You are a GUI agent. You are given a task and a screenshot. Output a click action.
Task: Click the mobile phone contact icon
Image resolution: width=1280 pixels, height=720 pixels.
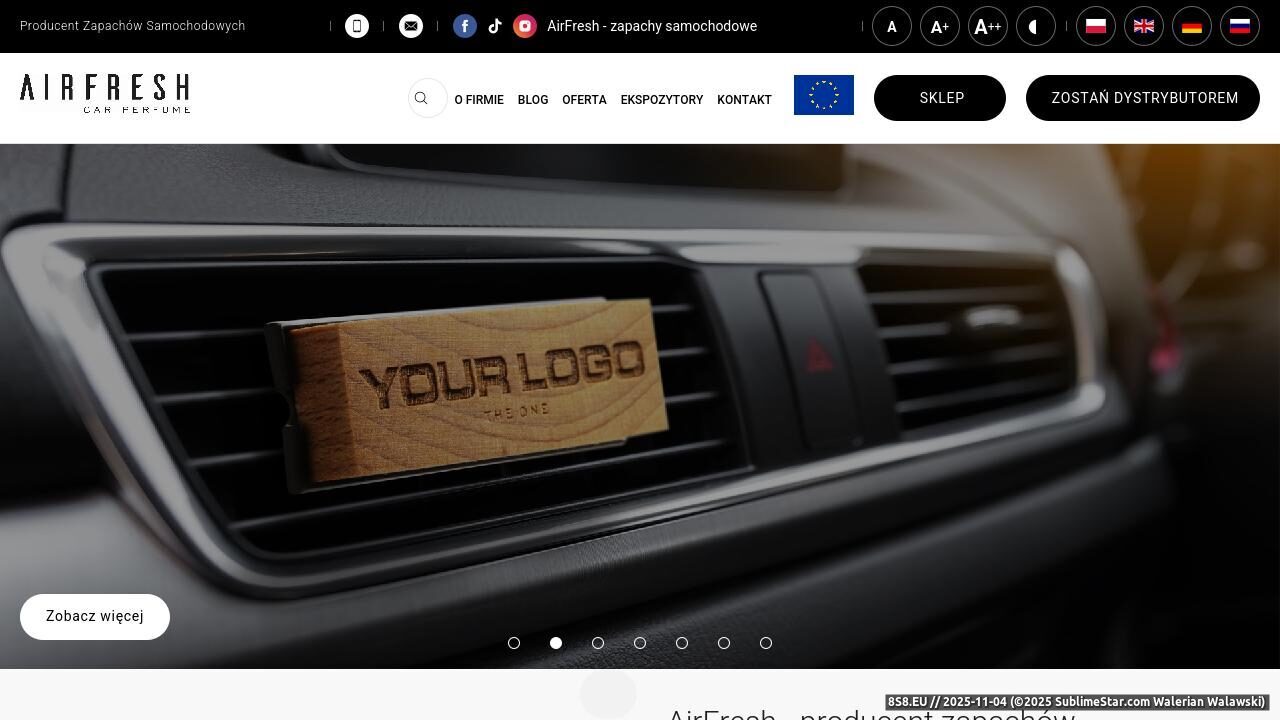tap(357, 26)
